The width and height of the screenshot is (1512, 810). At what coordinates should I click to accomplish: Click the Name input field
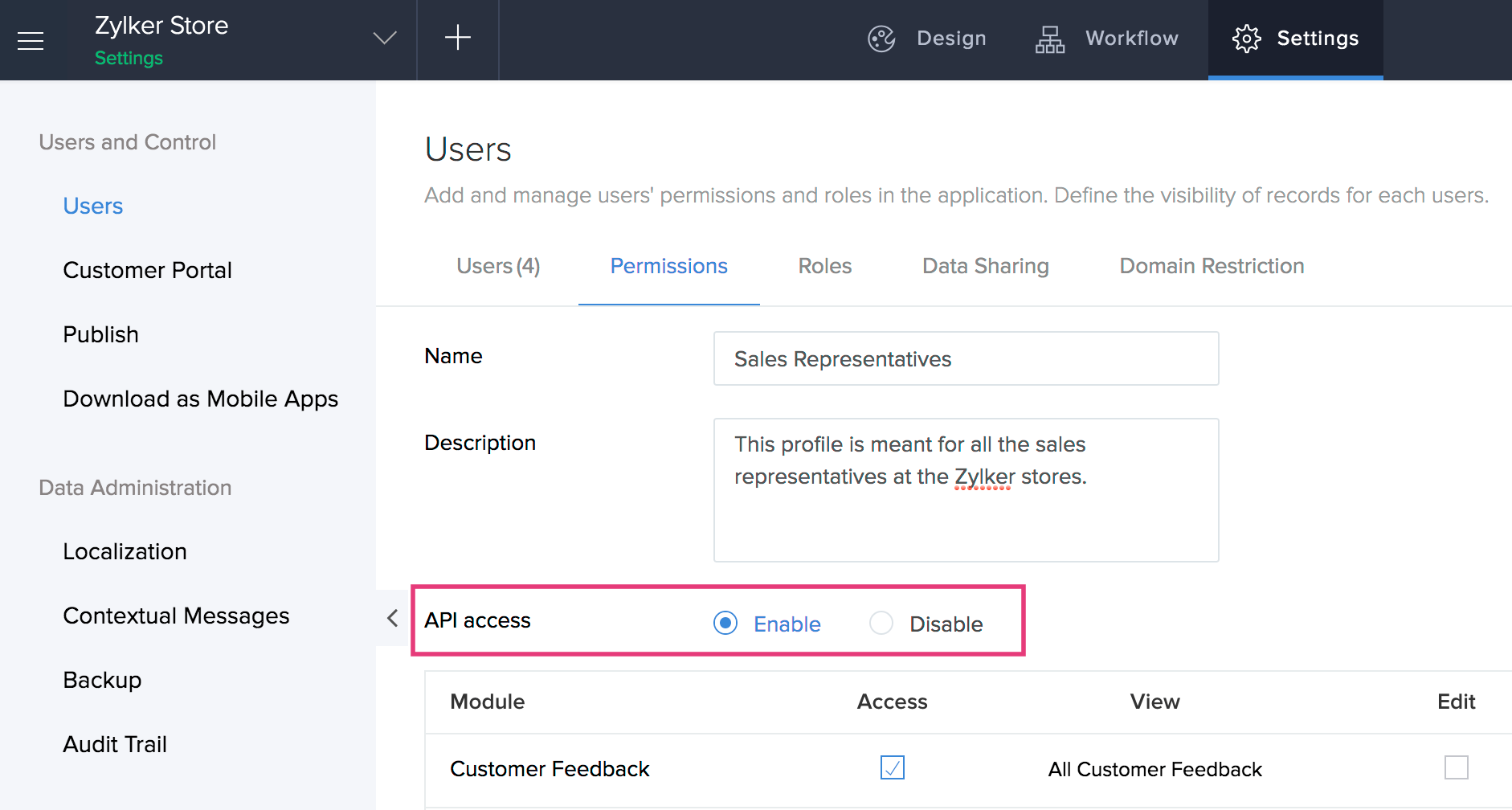966,358
